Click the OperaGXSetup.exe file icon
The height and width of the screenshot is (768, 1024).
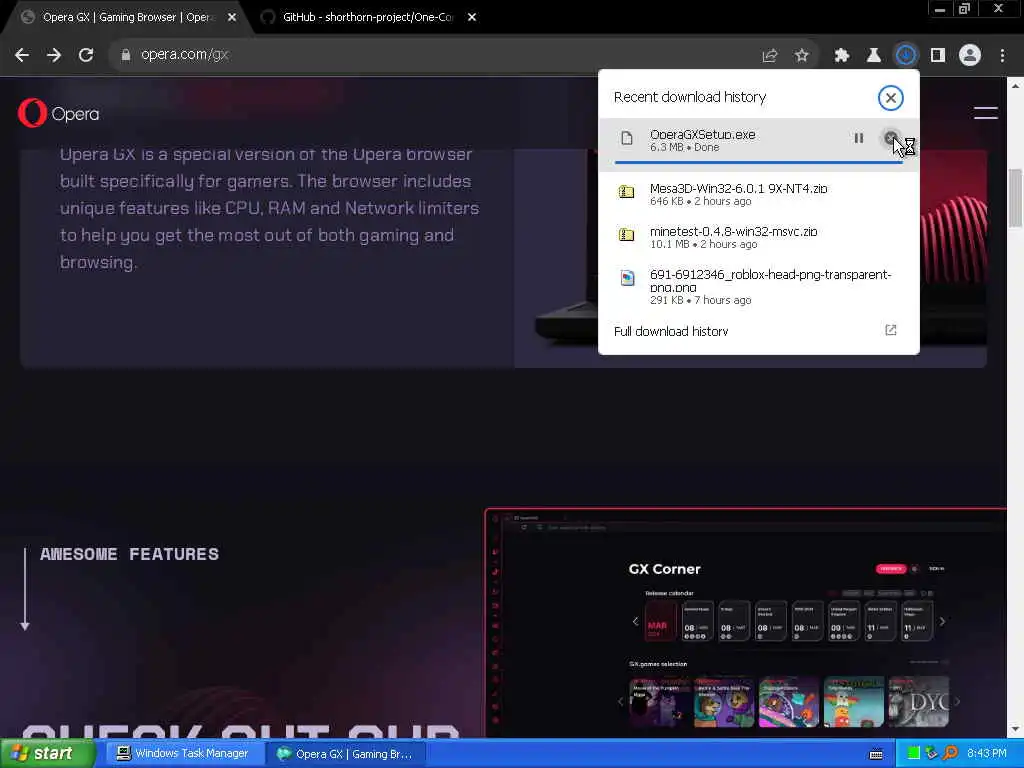click(x=627, y=138)
